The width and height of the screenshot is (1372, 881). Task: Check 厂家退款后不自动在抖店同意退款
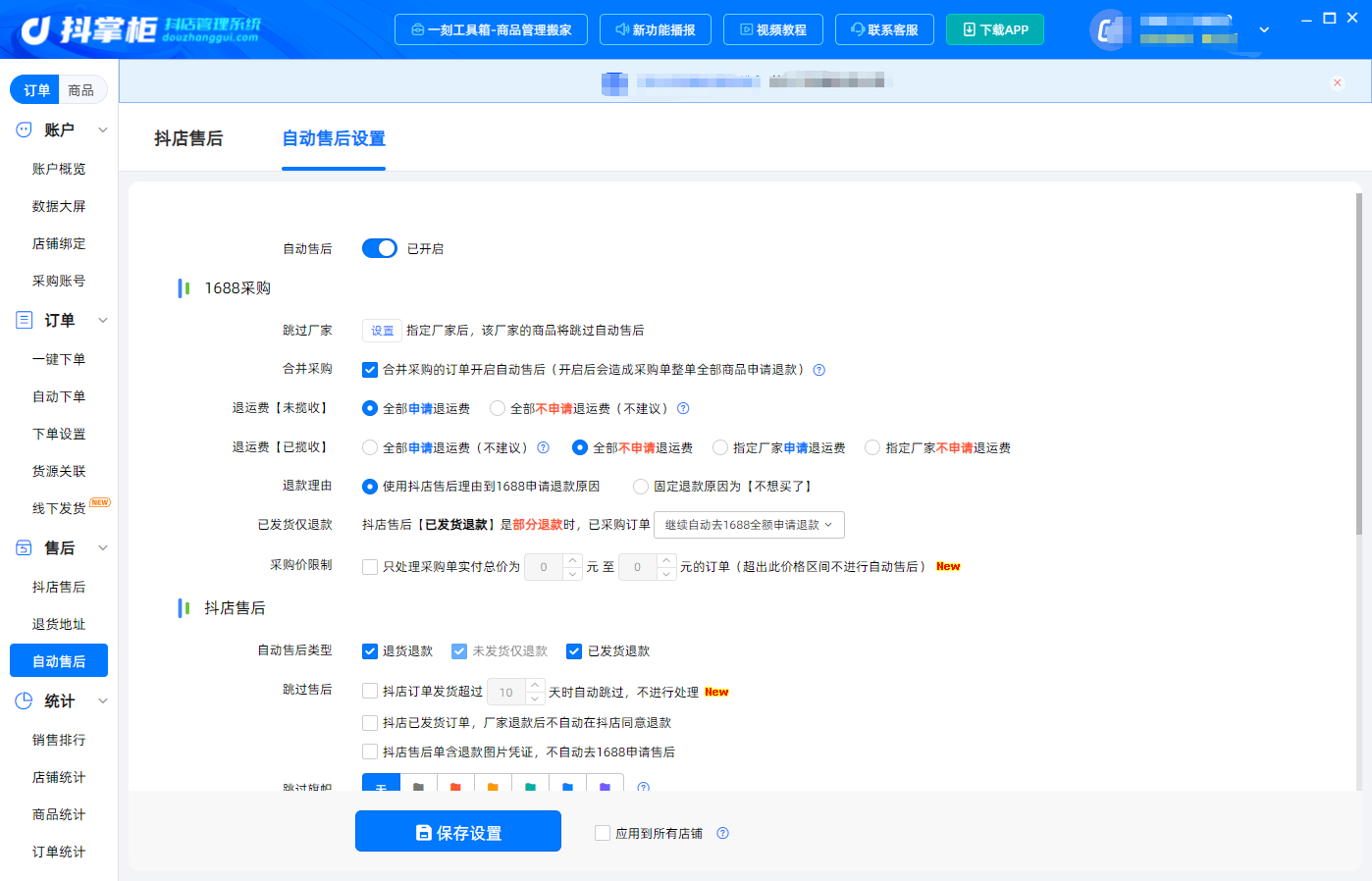(370, 723)
